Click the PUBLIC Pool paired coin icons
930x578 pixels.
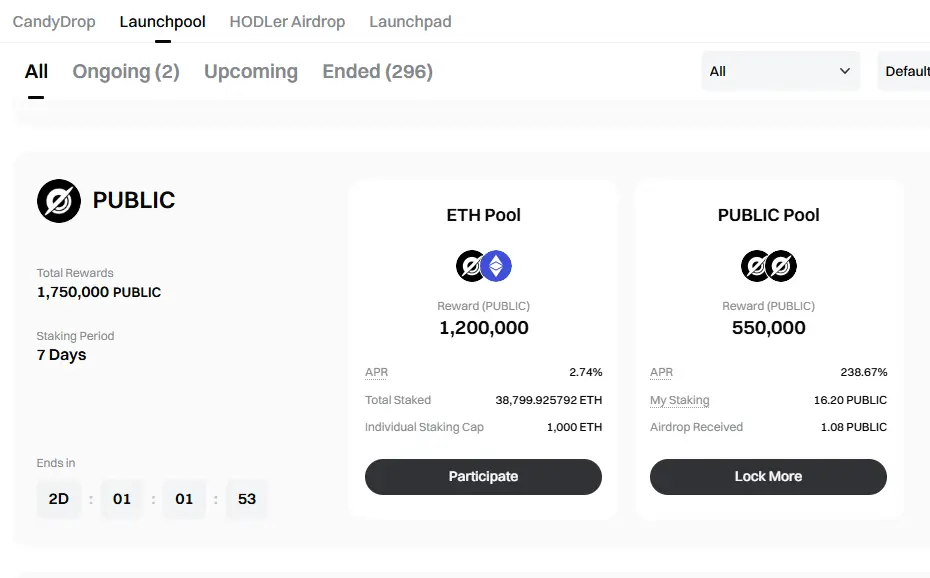tap(769, 266)
